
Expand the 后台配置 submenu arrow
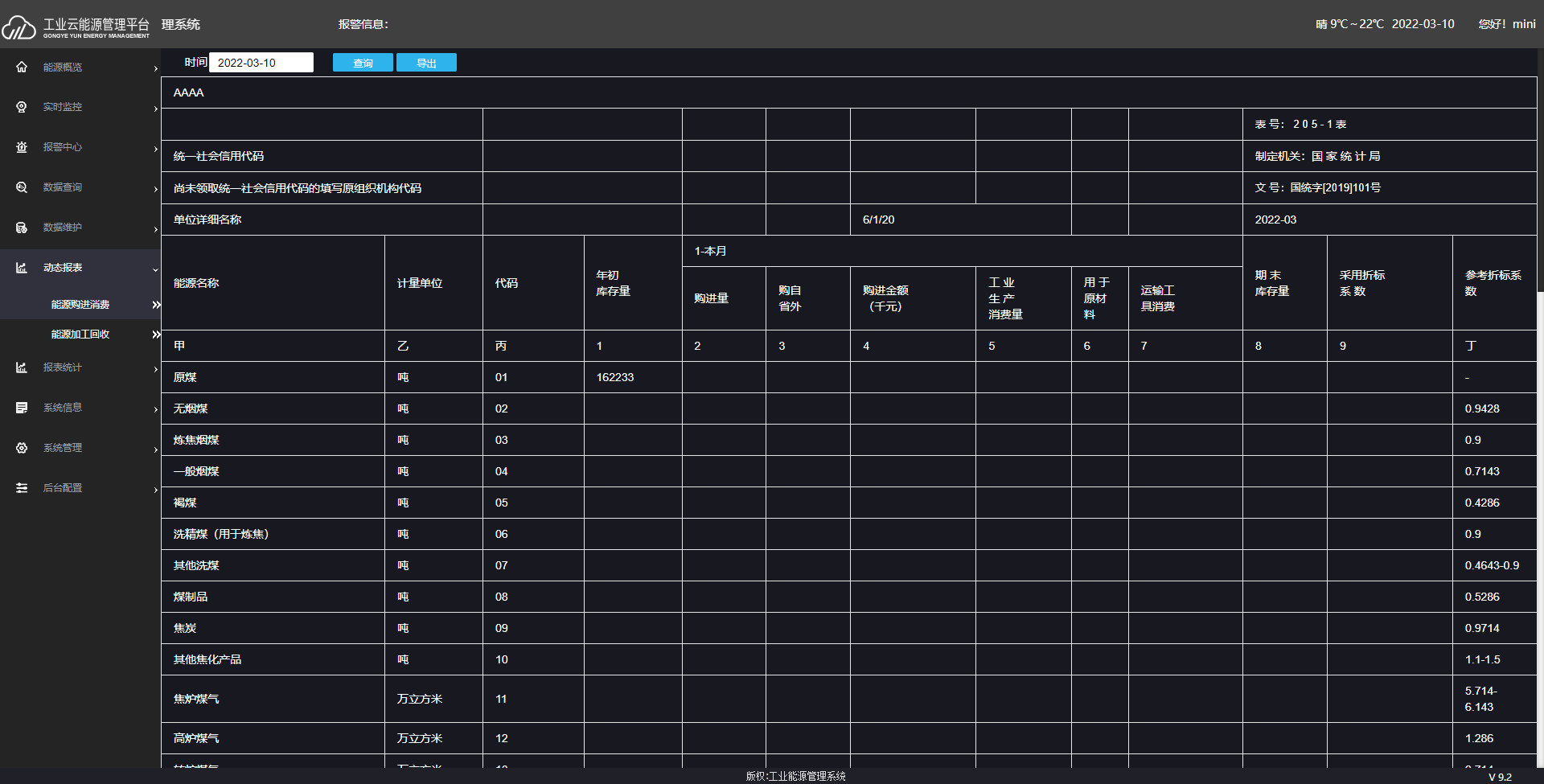click(155, 490)
